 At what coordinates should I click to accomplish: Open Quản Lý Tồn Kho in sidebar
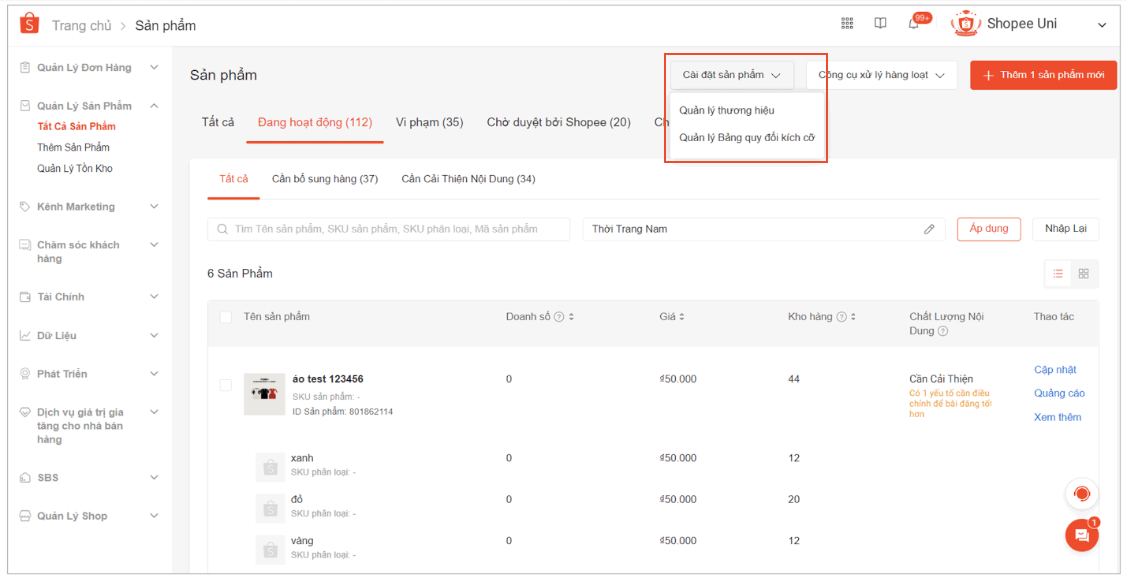tap(75, 169)
